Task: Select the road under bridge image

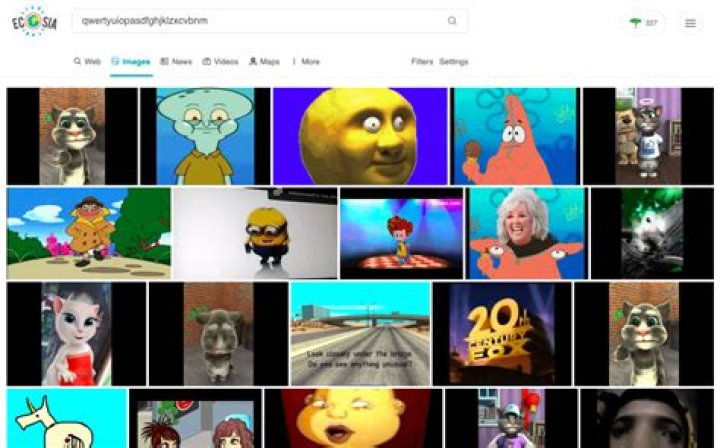Action: [360, 333]
